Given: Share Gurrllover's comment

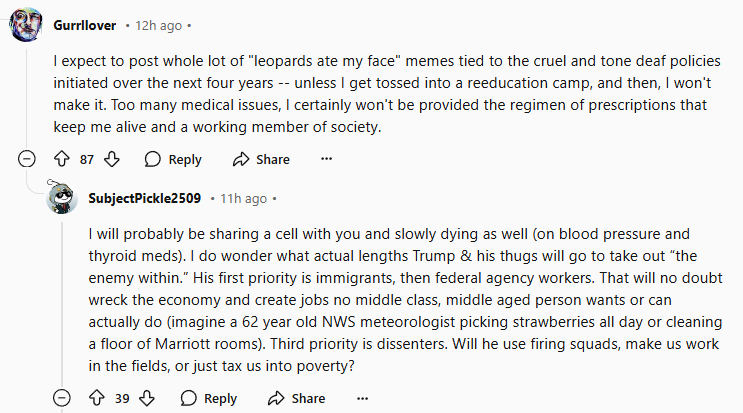Looking at the screenshot, I should tap(261, 159).
